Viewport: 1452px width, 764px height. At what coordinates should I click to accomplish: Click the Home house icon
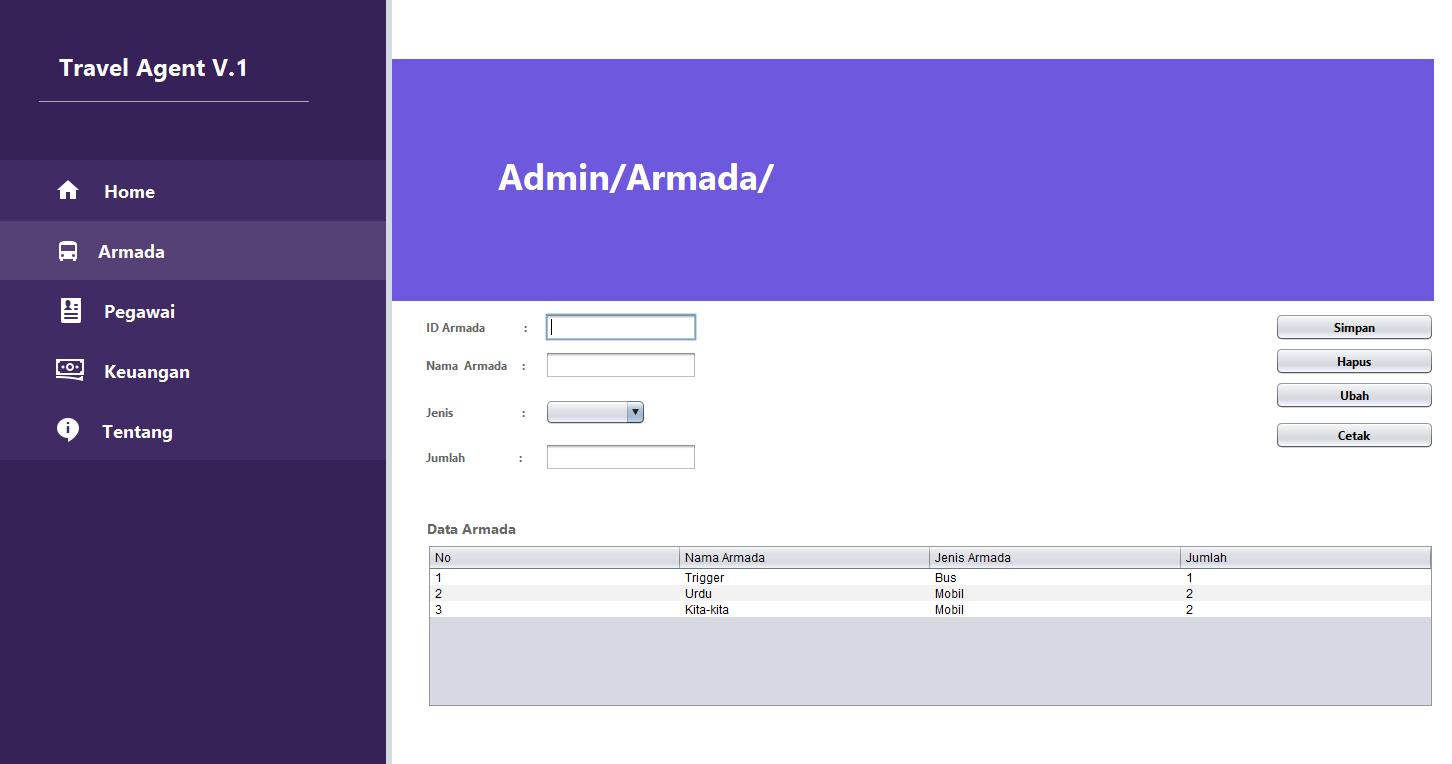coord(68,190)
